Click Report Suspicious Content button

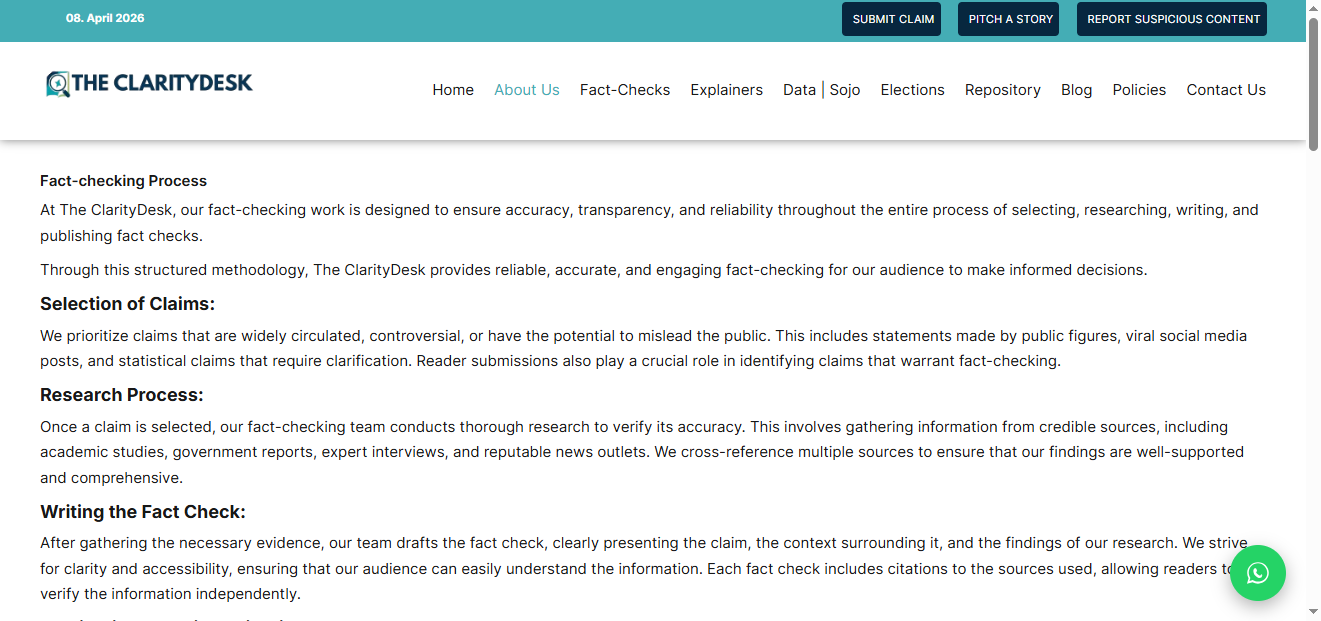(x=1172, y=19)
